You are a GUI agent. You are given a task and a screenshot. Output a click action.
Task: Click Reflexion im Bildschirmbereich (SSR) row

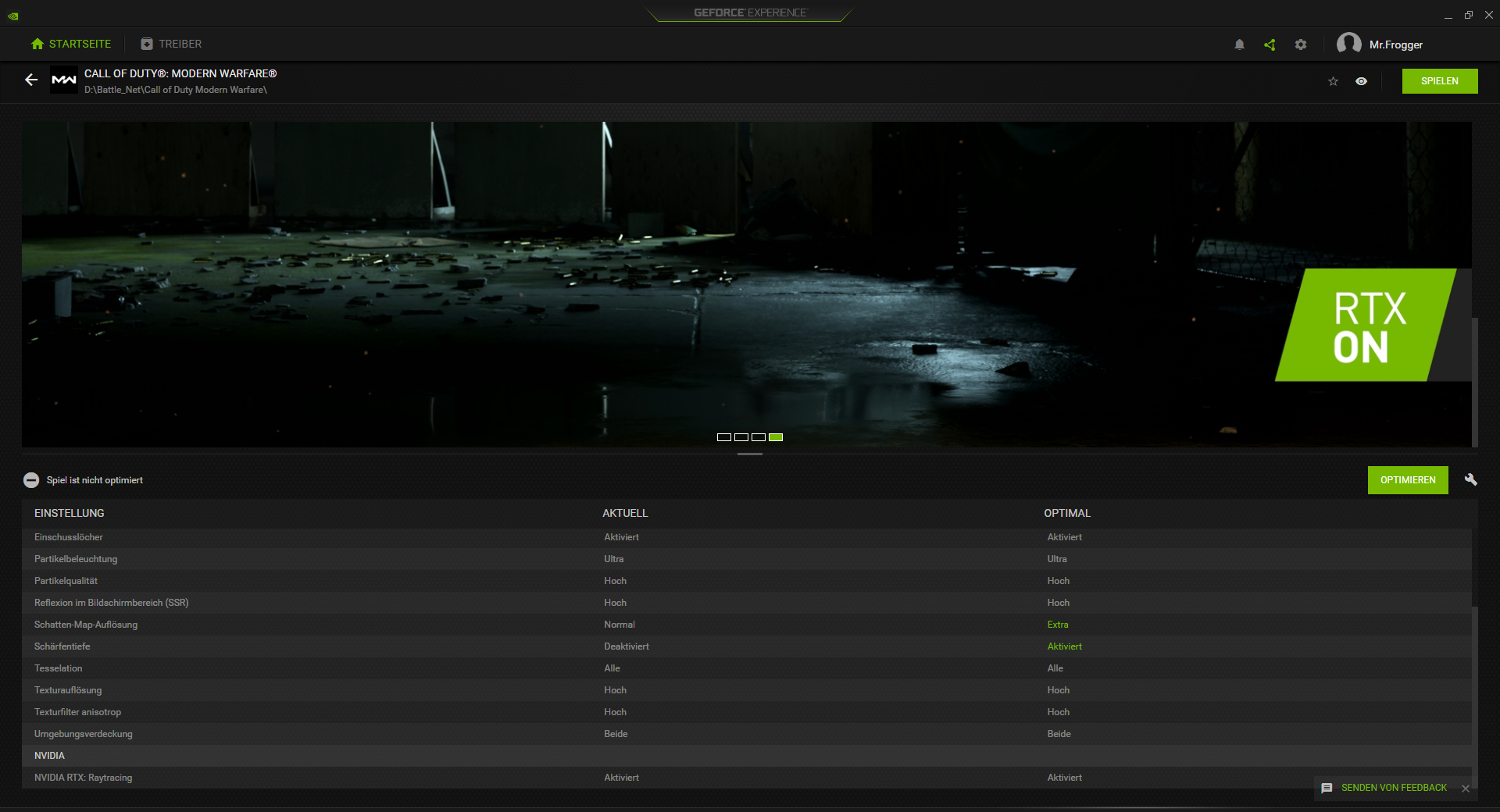(747, 603)
